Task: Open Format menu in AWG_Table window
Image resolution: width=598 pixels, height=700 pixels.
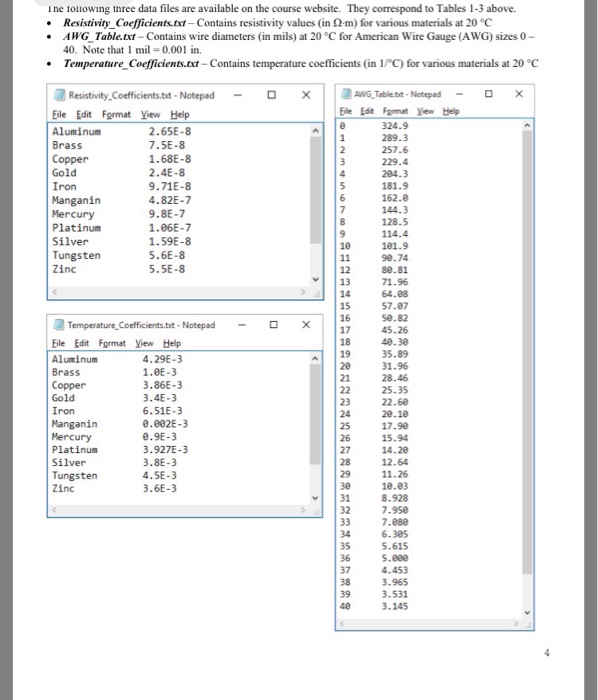Action: click(395, 111)
